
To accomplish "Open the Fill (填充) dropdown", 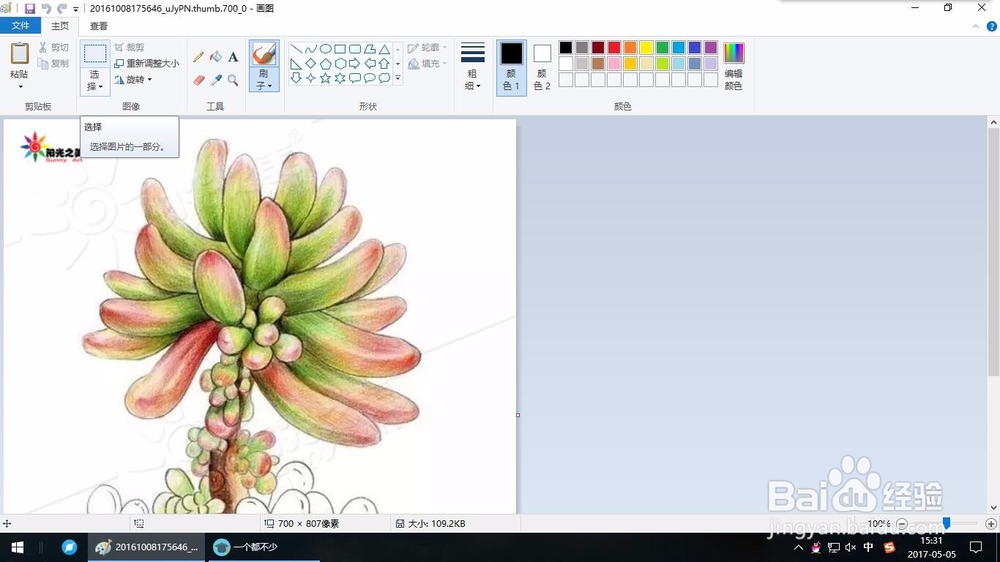I will [427, 63].
